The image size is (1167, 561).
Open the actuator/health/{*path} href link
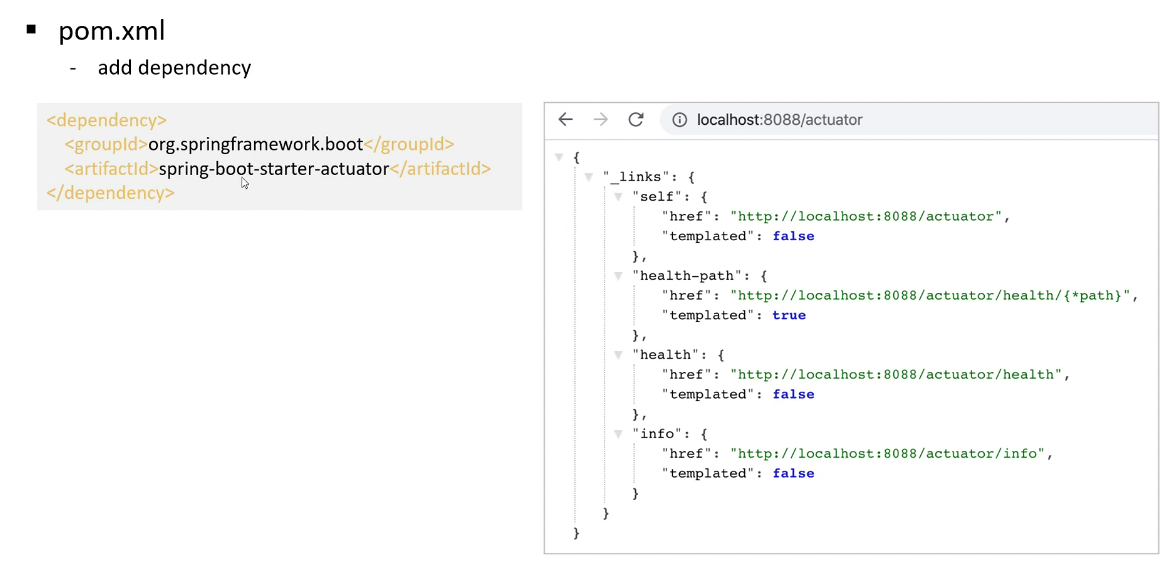pos(931,295)
